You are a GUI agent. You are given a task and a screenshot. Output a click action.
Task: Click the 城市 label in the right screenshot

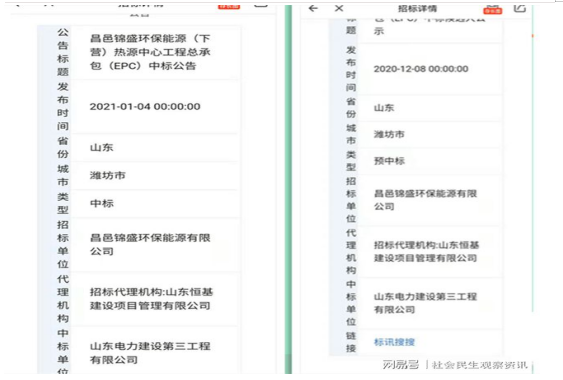[351, 134]
